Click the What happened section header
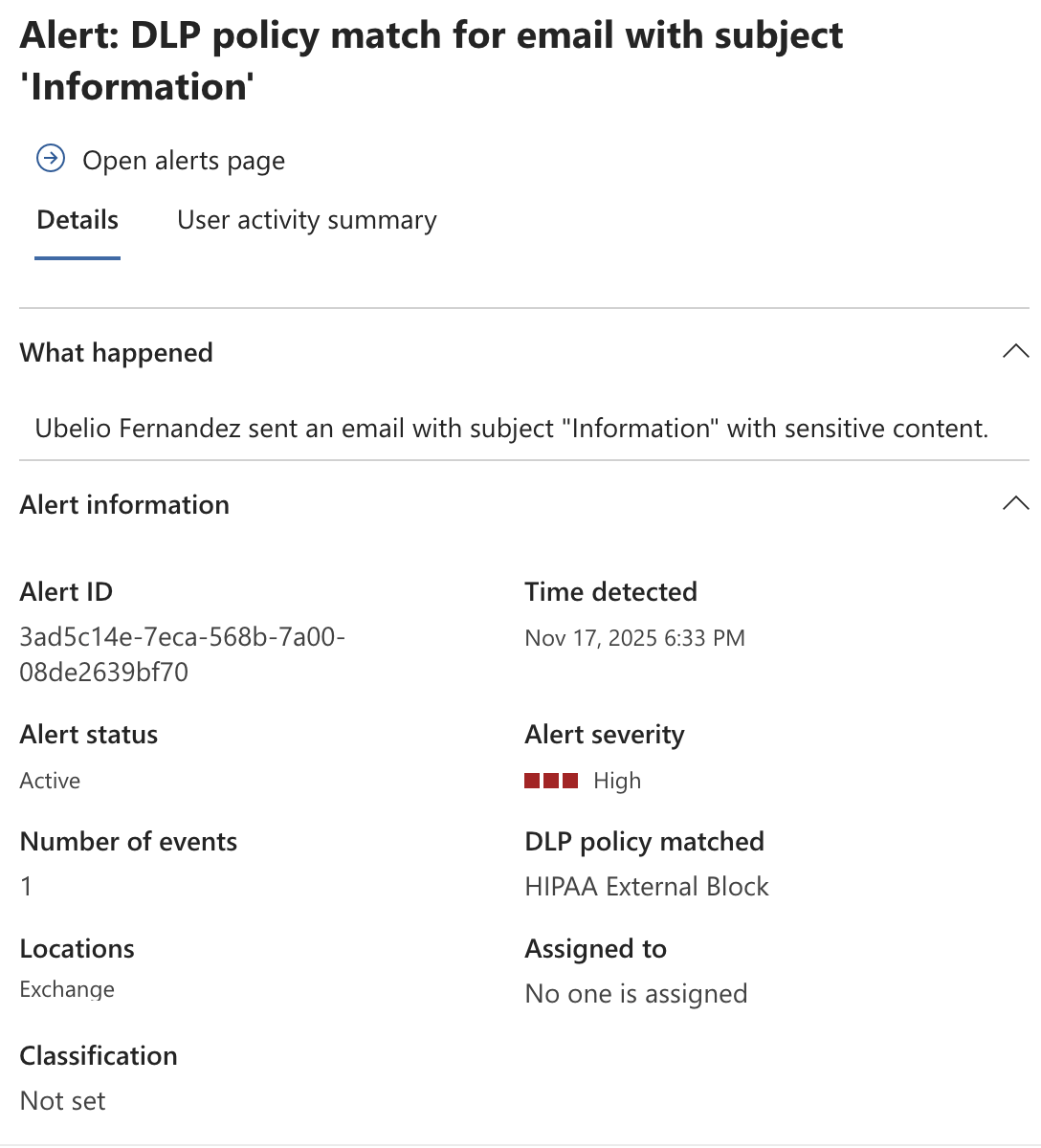Screen dimensions: 1041x1148 tap(117, 353)
